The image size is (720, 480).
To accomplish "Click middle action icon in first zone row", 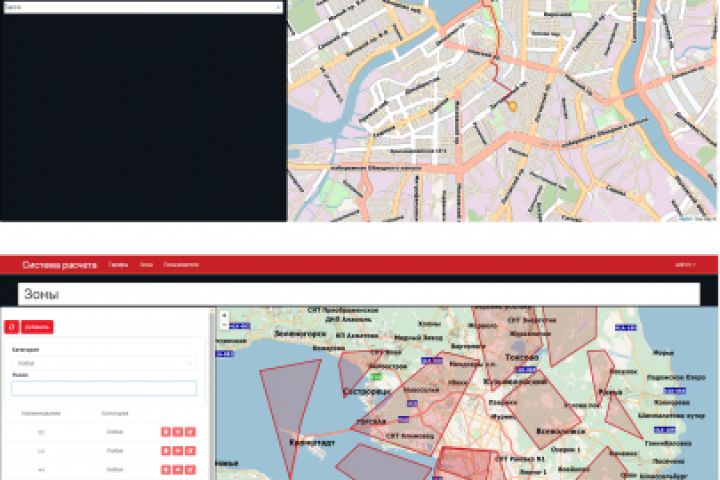I will tap(178, 432).
